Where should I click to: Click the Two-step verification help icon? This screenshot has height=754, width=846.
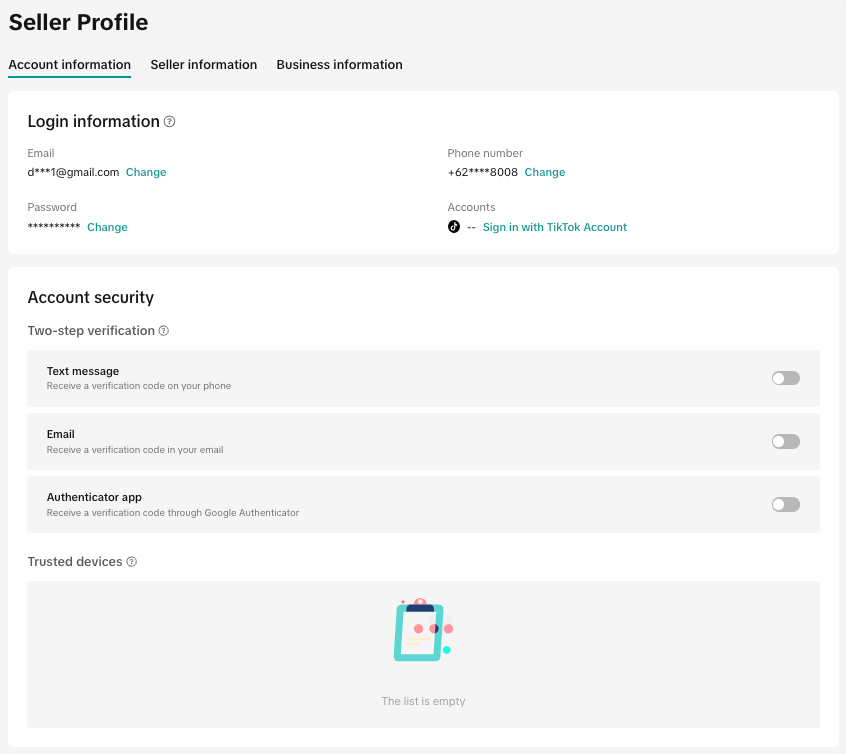tap(164, 331)
